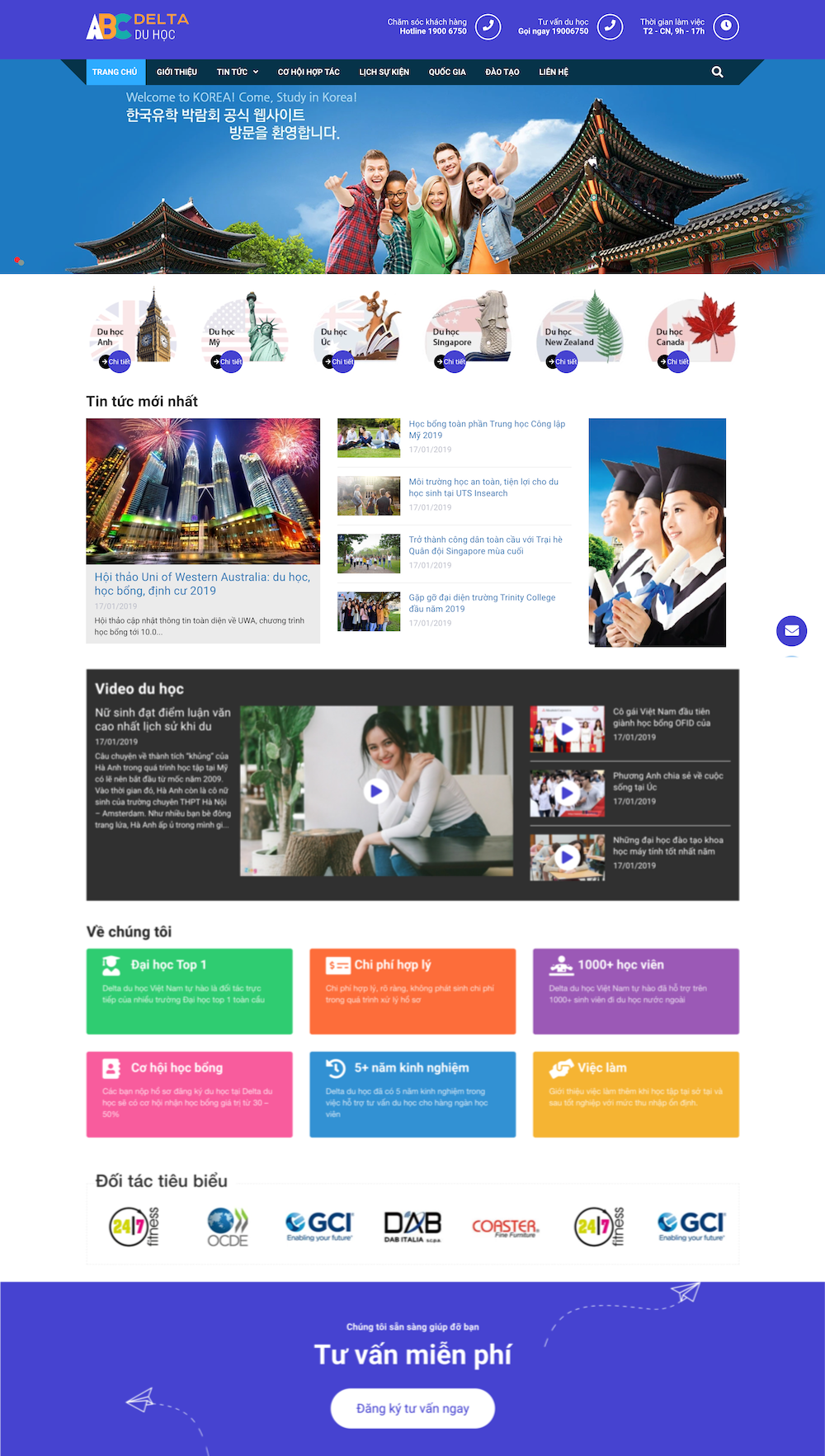825x1456 pixels.
Task: Play Phương Anh chia sẻ video
Action: click(x=567, y=793)
